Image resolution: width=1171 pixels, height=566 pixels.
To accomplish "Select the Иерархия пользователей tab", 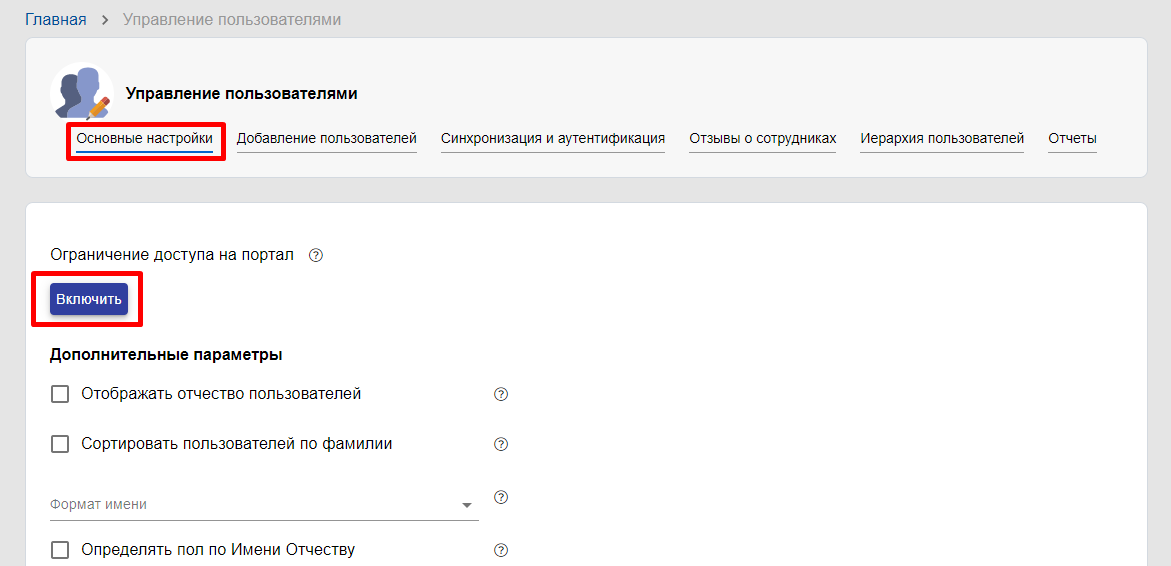I will (x=942, y=139).
